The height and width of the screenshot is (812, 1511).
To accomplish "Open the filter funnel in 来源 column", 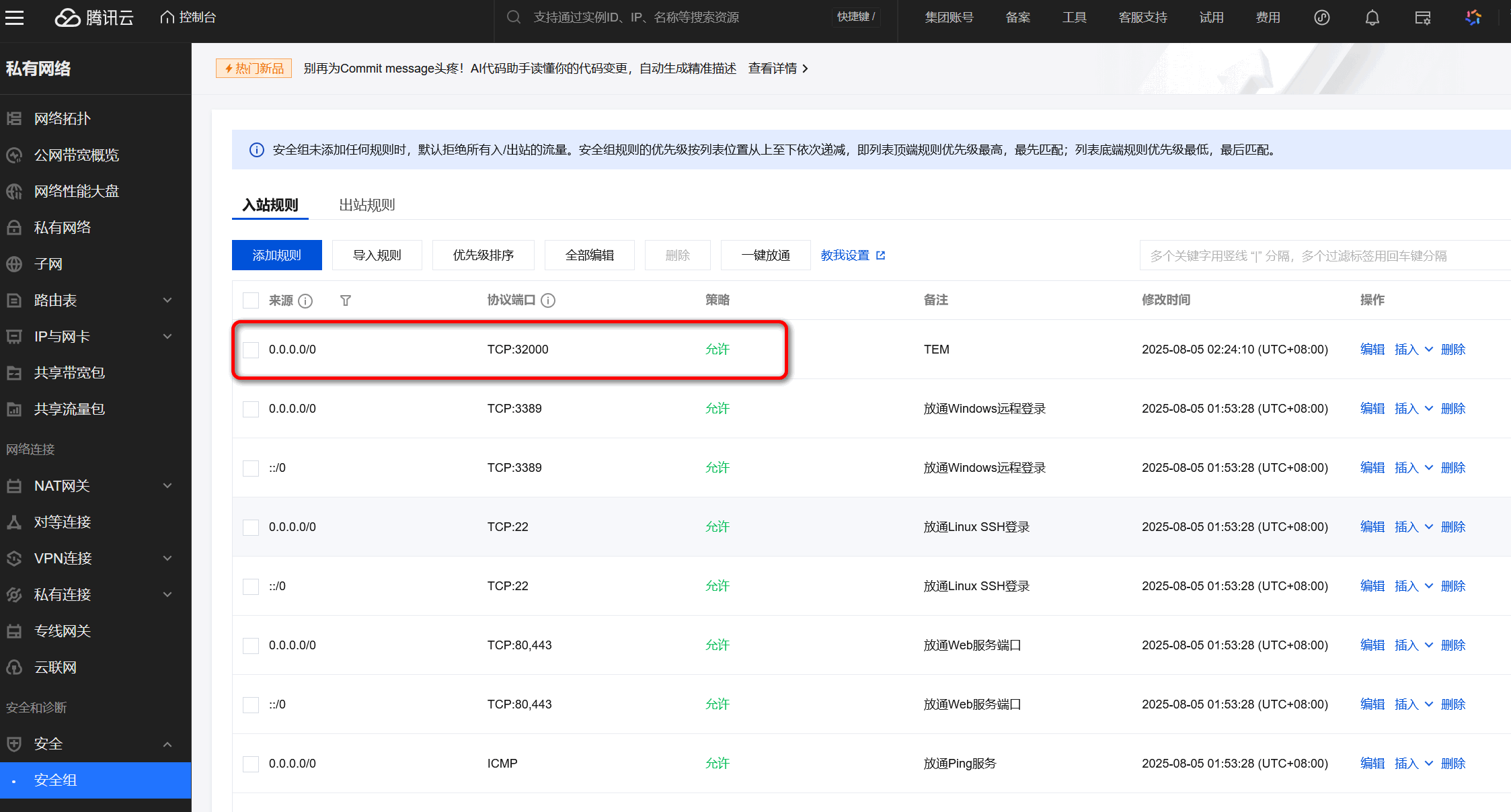I will click(345, 300).
